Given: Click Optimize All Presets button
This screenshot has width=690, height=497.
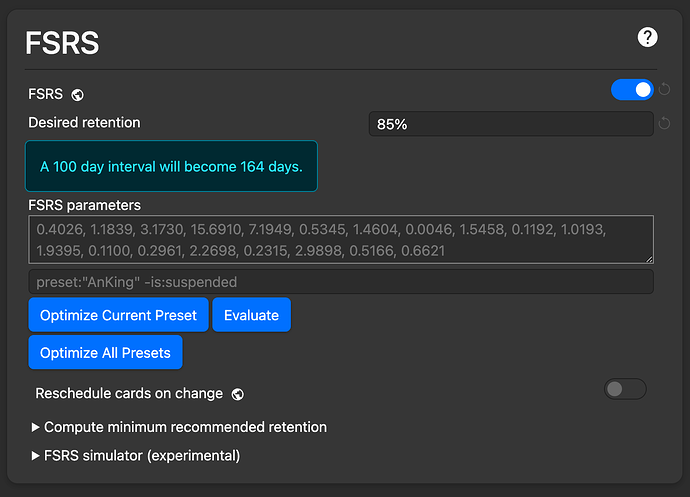Looking at the screenshot, I should point(105,352).
